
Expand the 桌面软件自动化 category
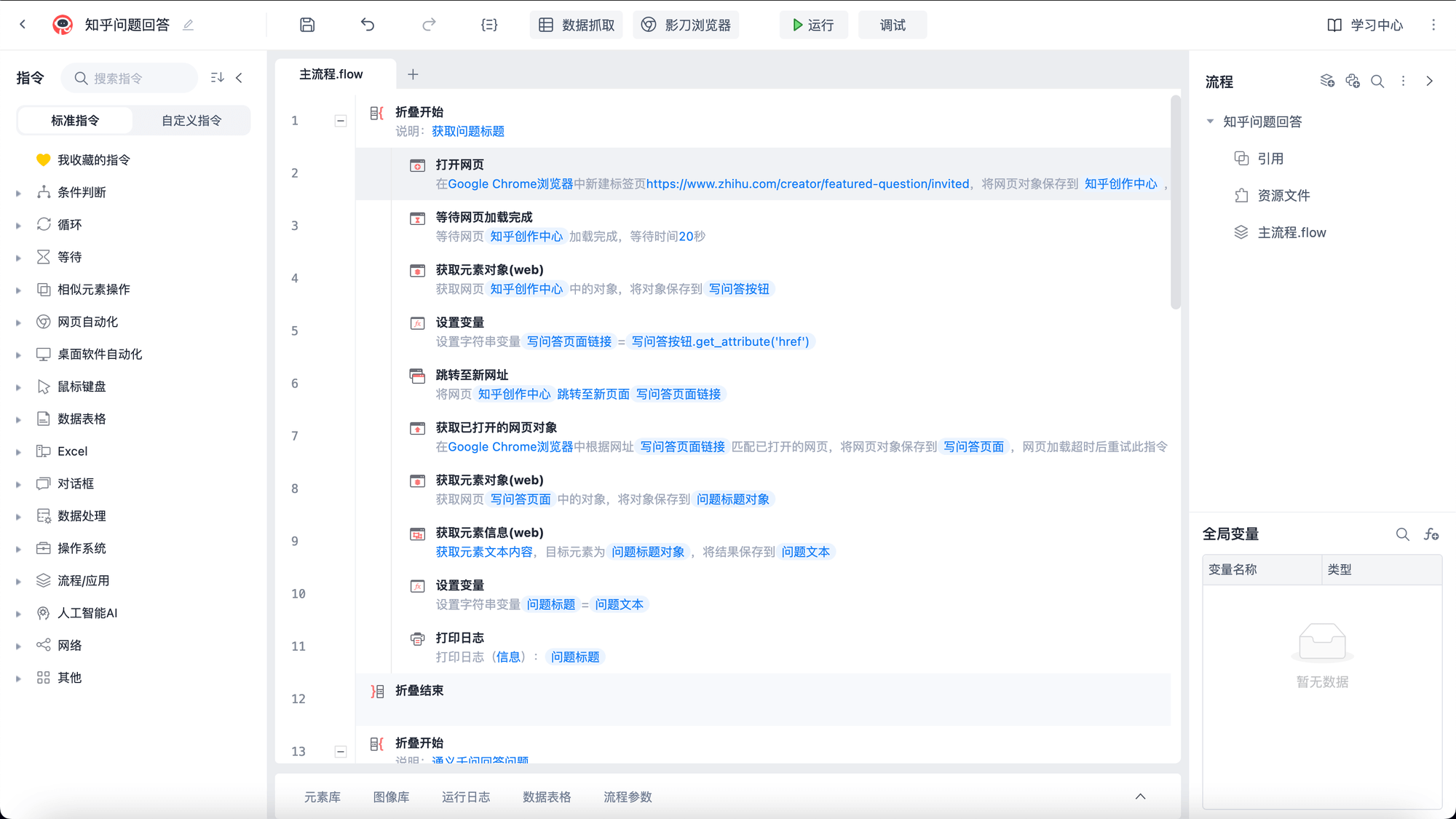18,355
